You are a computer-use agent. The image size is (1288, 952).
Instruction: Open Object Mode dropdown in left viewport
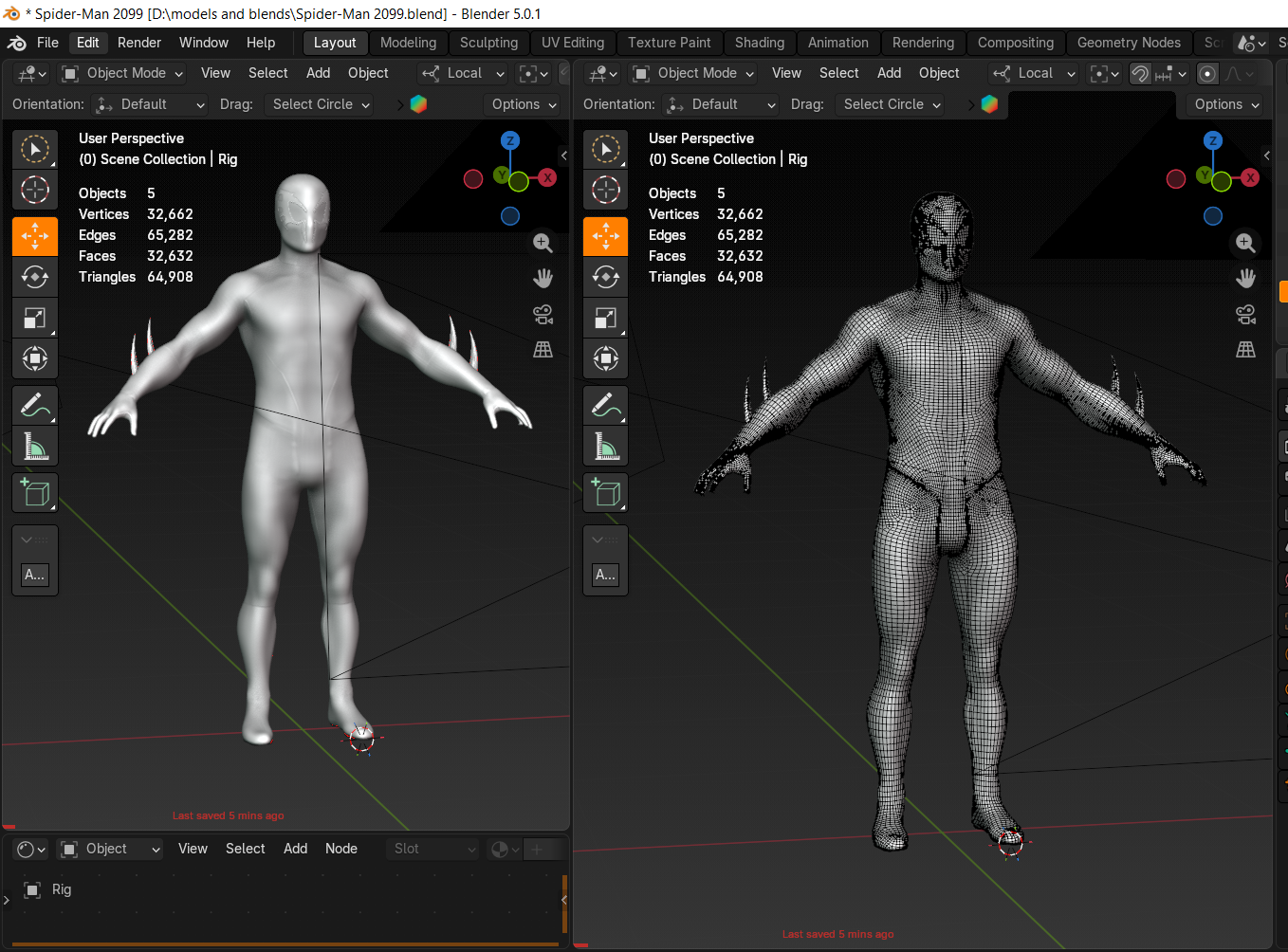122,73
